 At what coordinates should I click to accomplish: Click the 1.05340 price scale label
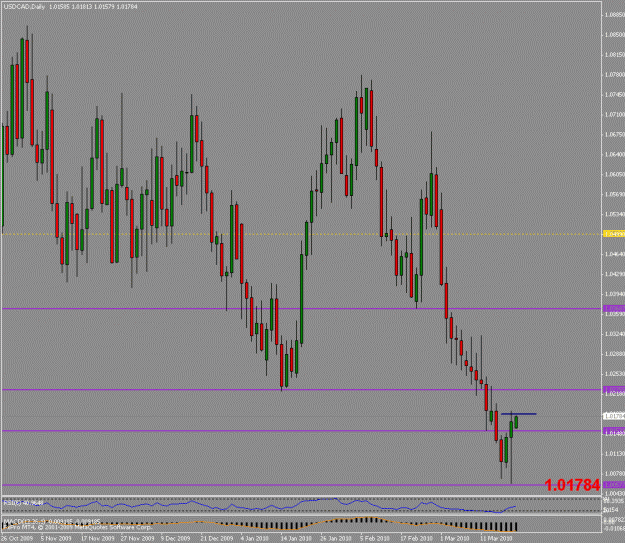[x=614, y=214]
